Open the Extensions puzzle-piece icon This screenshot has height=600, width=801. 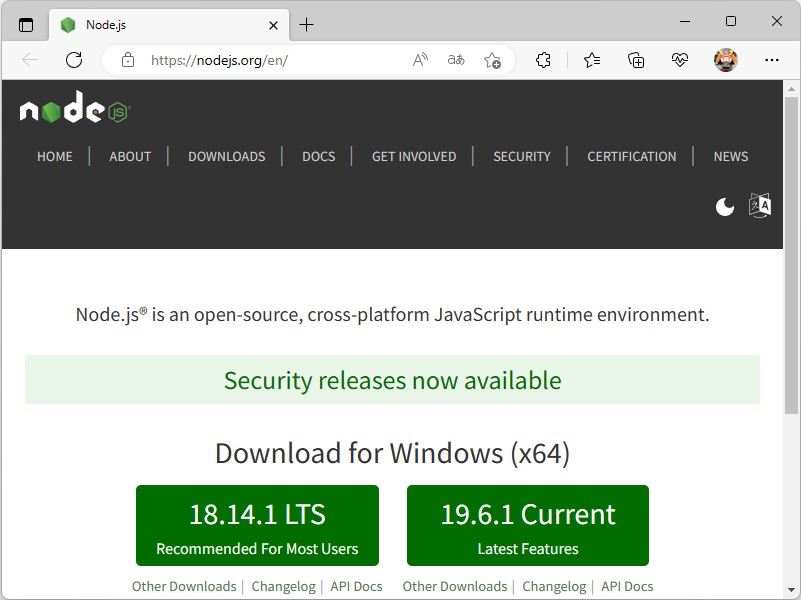(543, 60)
